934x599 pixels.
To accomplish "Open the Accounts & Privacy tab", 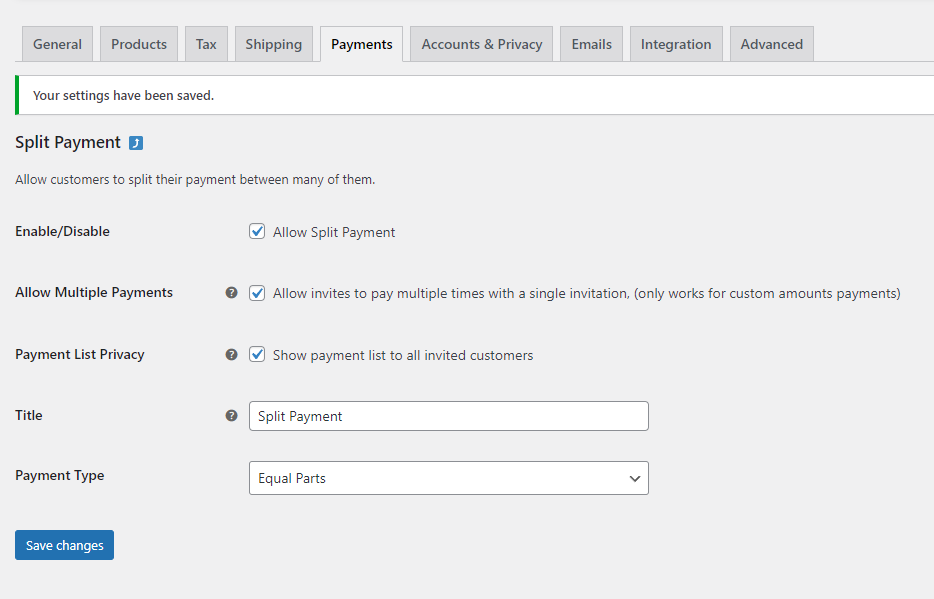I will pos(481,43).
